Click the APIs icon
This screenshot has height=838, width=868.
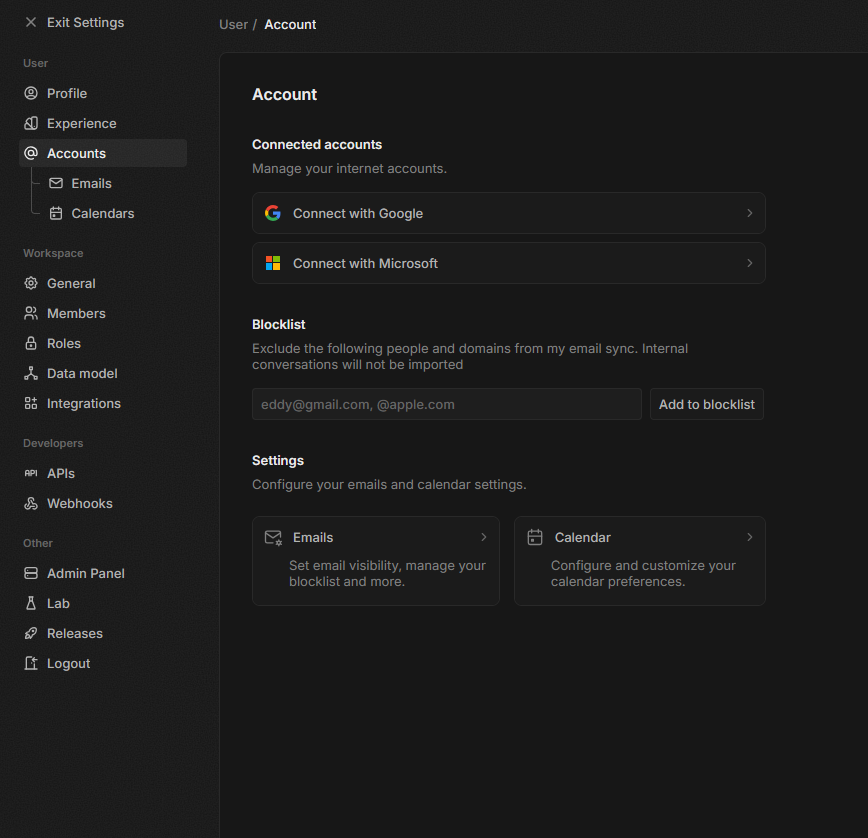pos(31,473)
